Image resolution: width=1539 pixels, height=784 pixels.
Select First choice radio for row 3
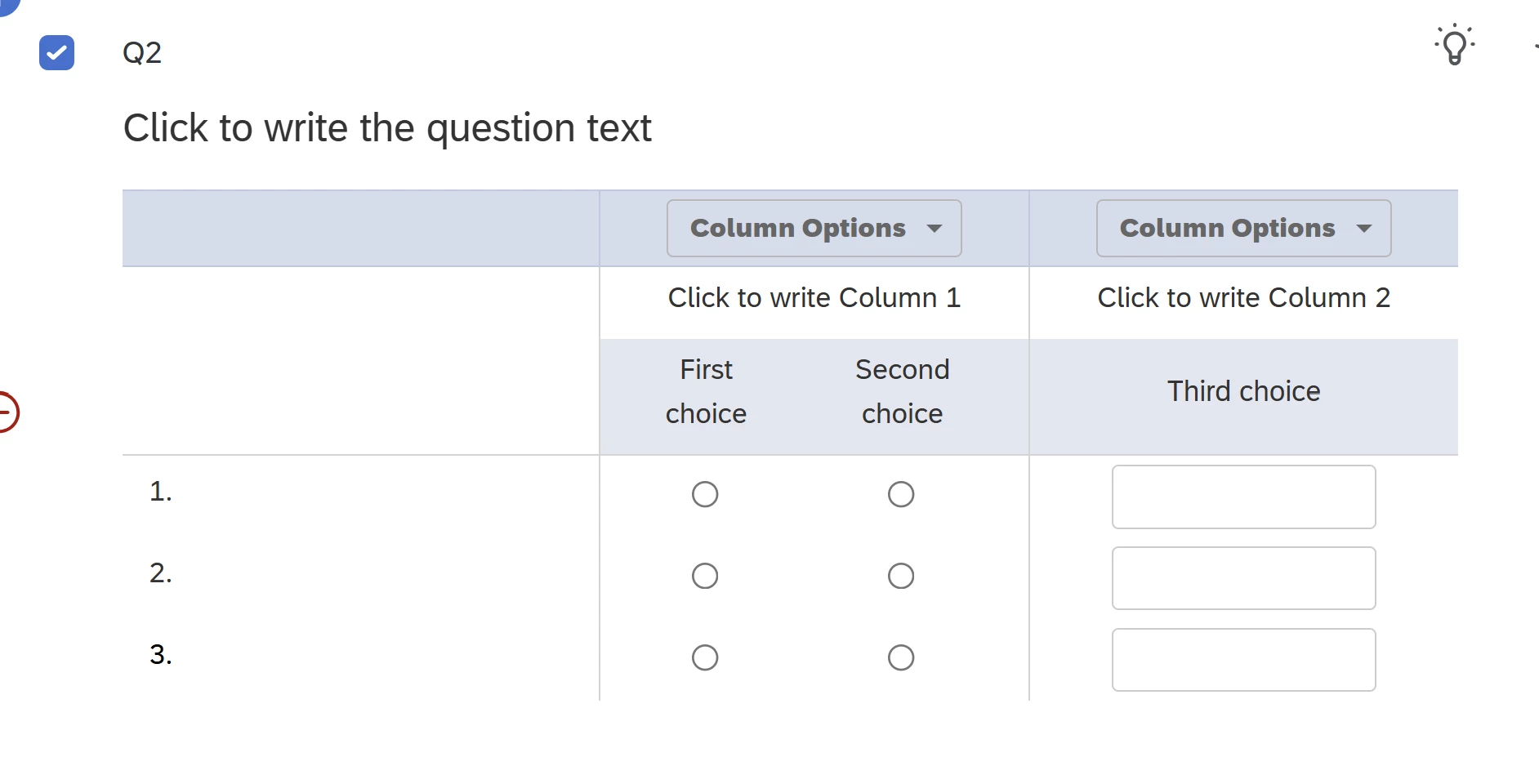click(705, 657)
